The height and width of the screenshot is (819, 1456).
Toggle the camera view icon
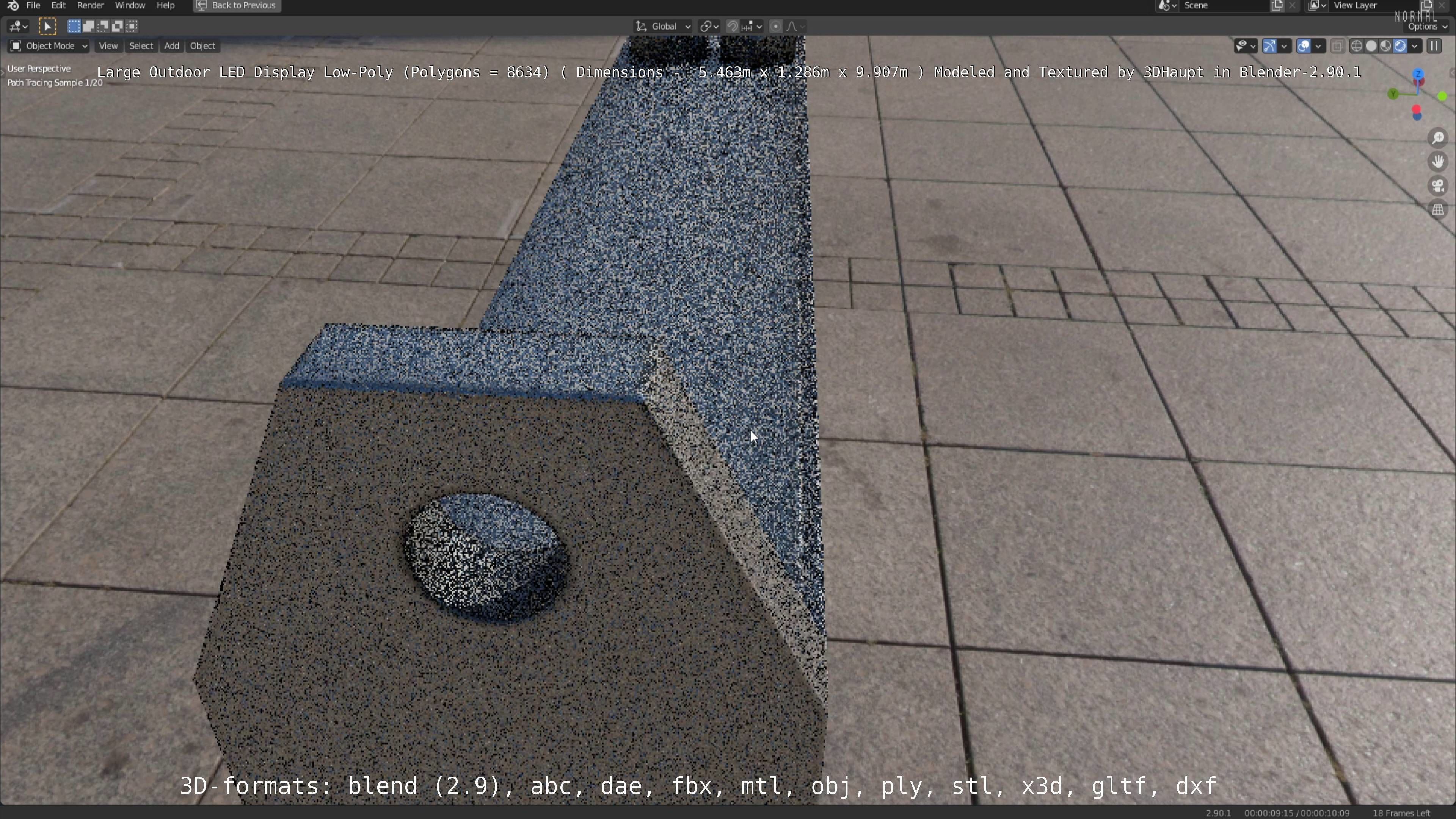click(x=1439, y=186)
